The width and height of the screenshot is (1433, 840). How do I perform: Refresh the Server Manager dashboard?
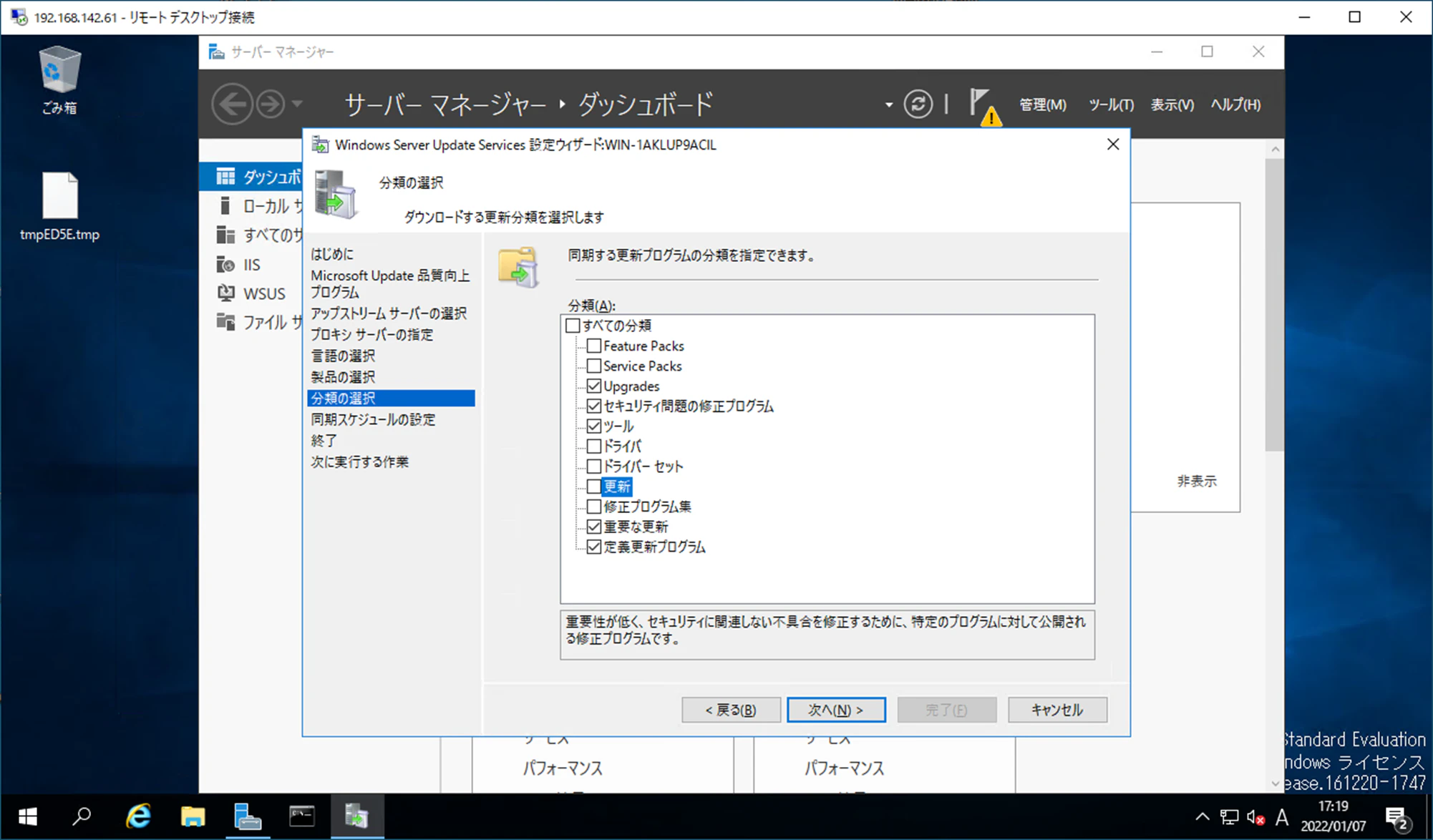(x=918, y=104)
